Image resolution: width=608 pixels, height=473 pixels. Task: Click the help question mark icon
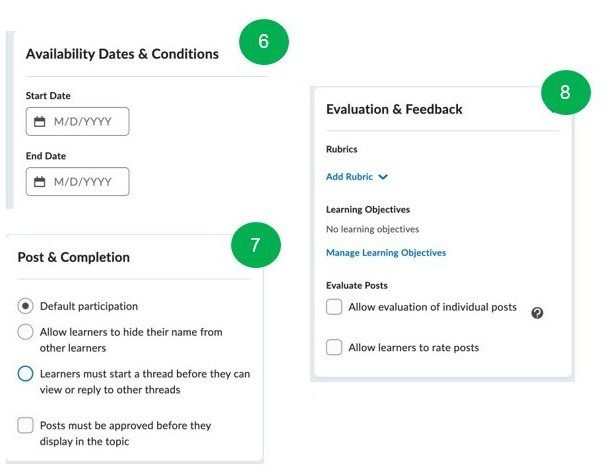(x=538, y=313)
